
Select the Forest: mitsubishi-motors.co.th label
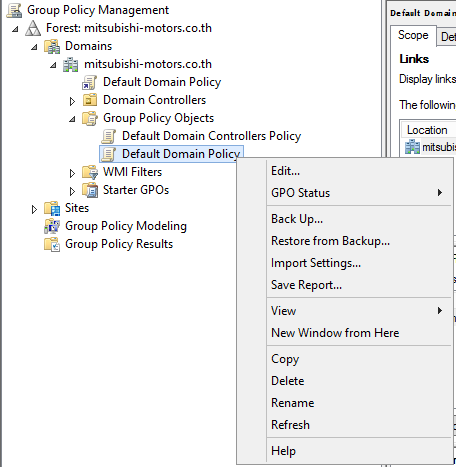[129, 28]
